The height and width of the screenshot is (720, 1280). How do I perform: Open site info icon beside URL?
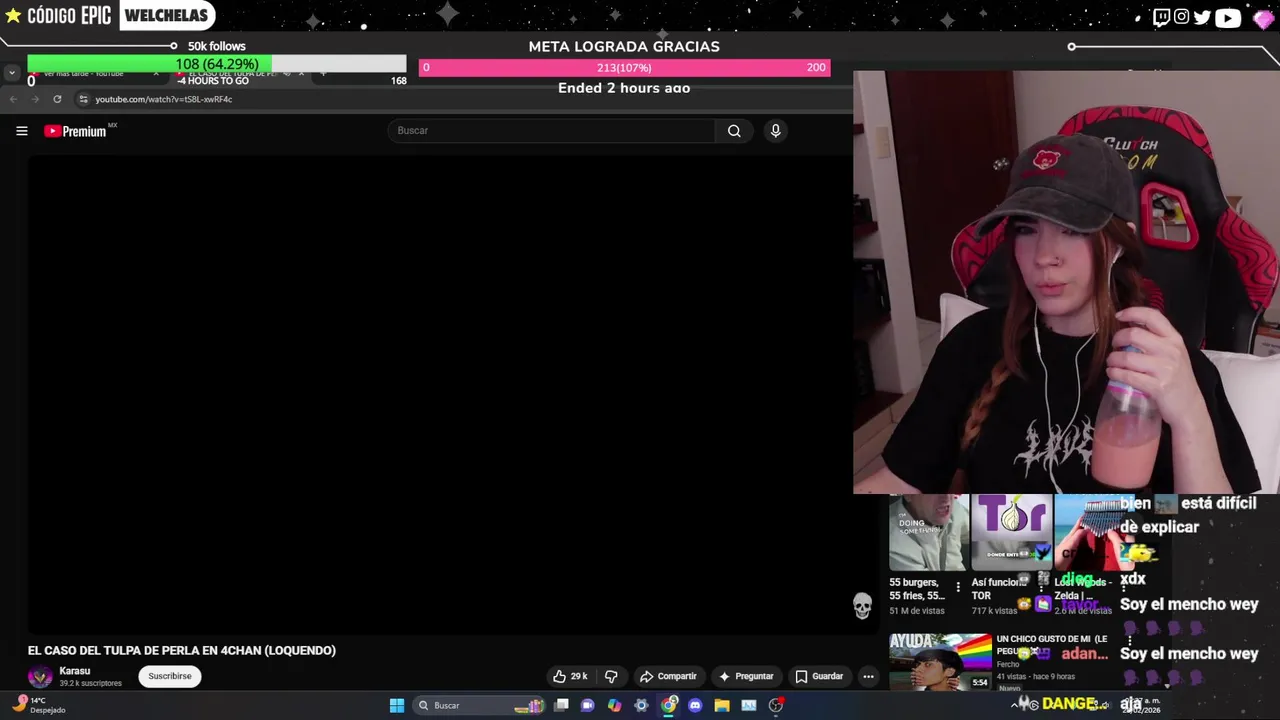[x=84, y=99]
